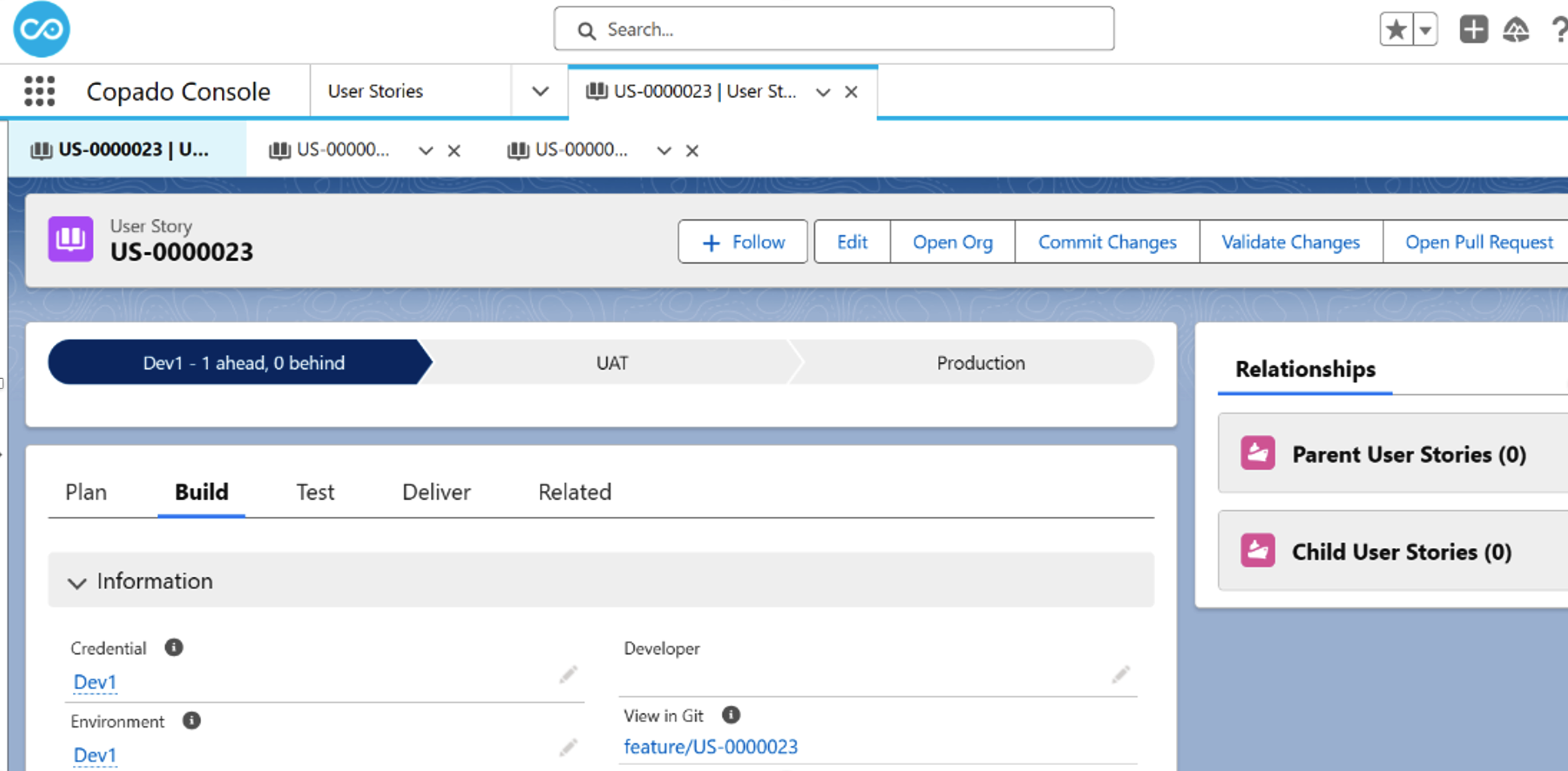Click into the global Search field
The image size is (1568, 771).
coord(833,29)
